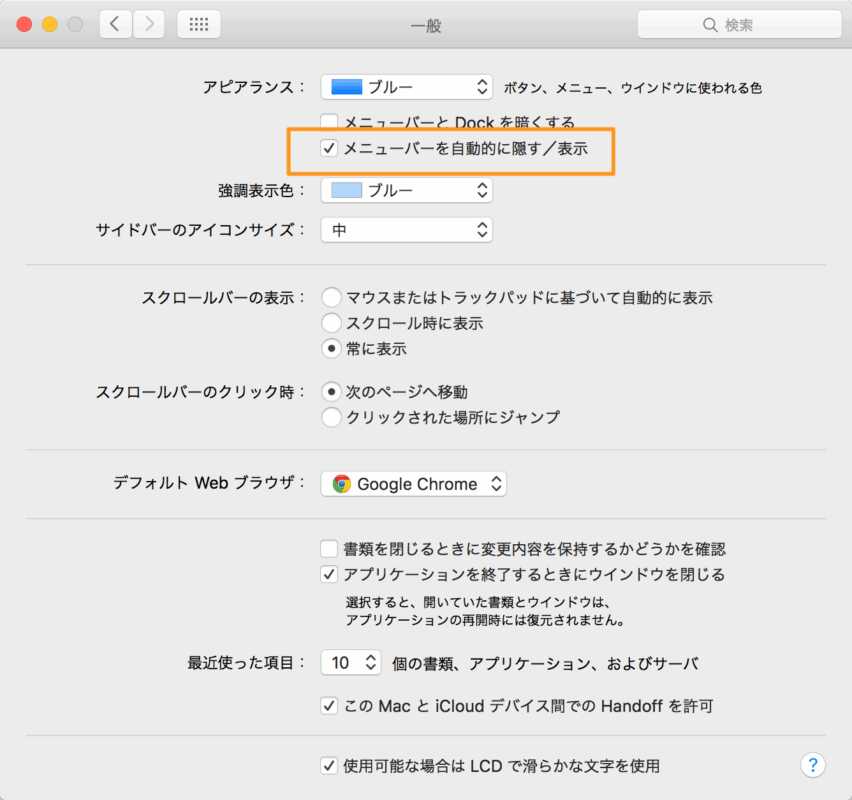Click the Google Chrome icon in browser dropdown

click(342, 484)
